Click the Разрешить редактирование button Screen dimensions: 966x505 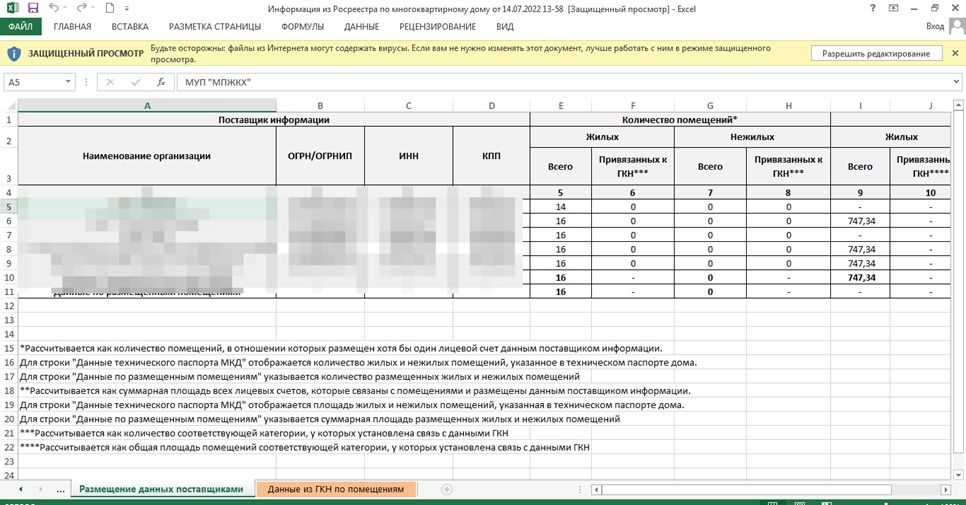876,54
